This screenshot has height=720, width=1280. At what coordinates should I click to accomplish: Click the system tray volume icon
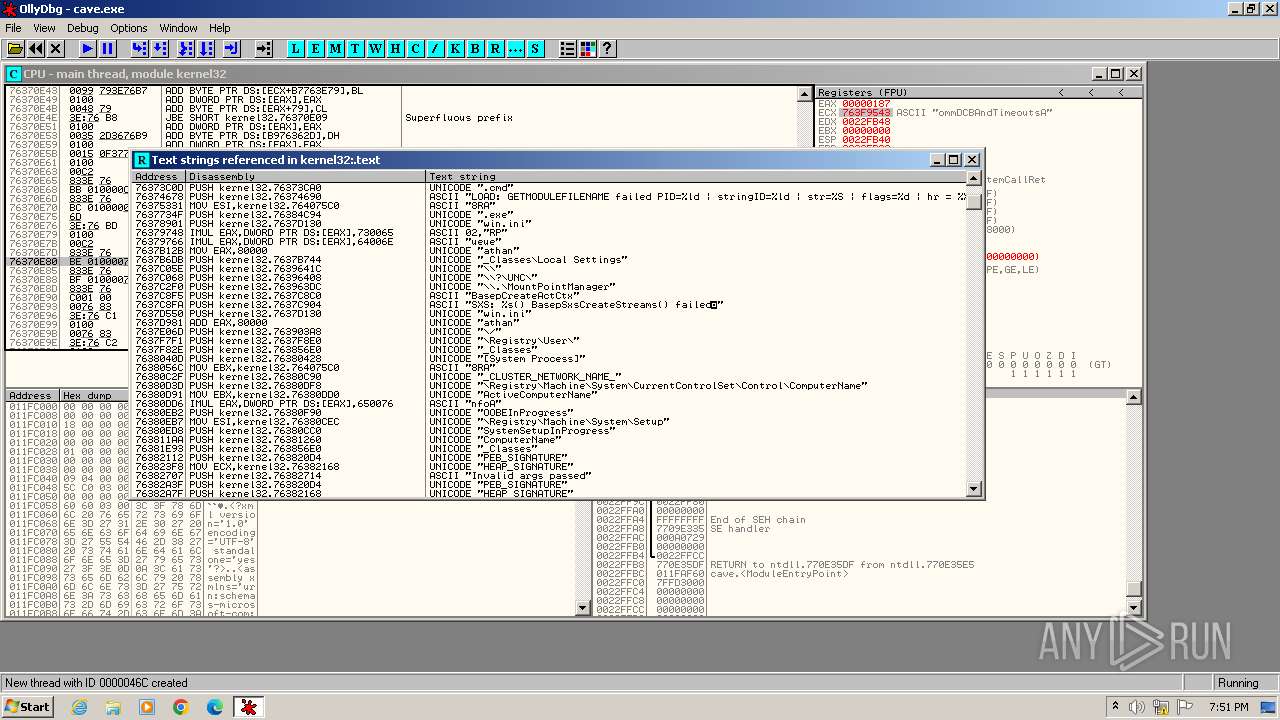click(x=1137, y=707)
